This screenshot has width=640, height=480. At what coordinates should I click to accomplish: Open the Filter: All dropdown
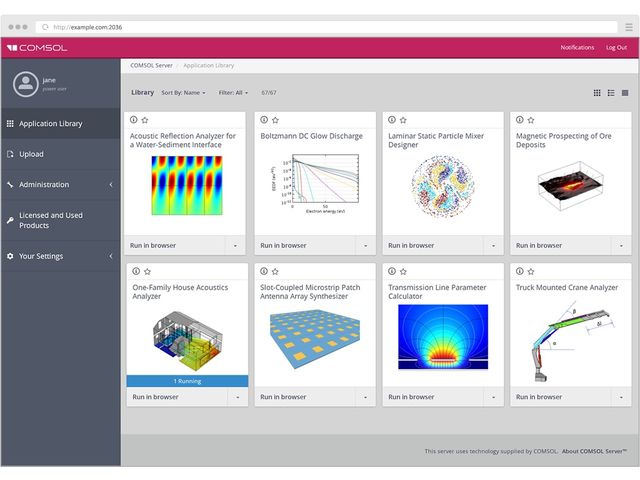tap(232, 92)
